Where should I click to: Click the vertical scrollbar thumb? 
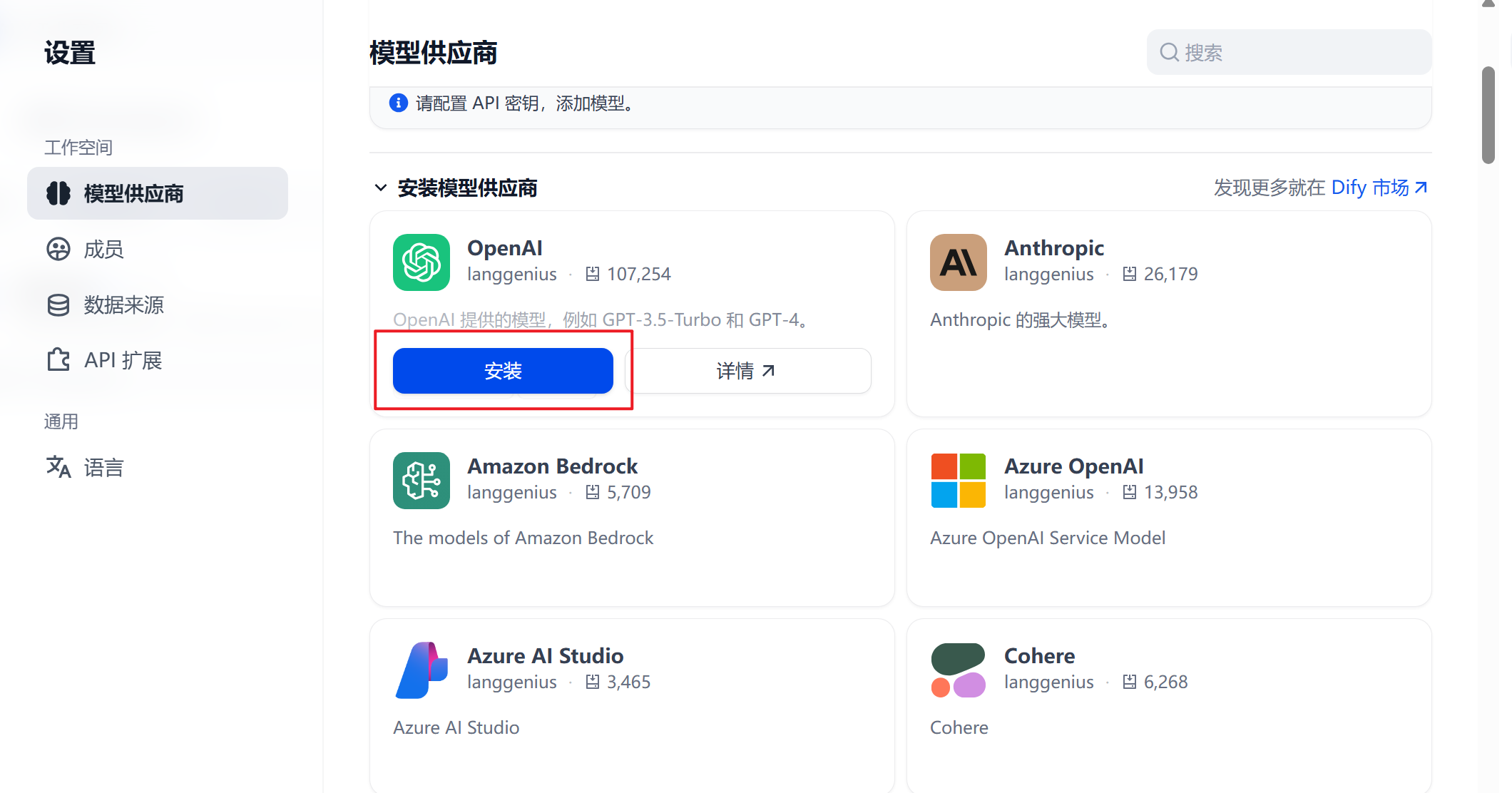(1488, 116)
